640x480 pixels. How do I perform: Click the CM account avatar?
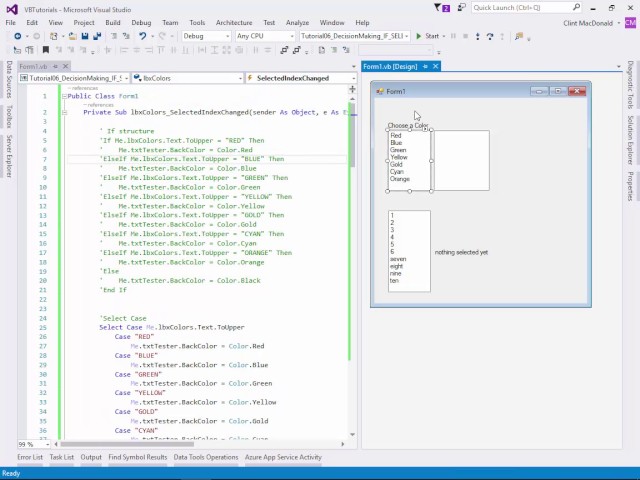click(630, 23)
